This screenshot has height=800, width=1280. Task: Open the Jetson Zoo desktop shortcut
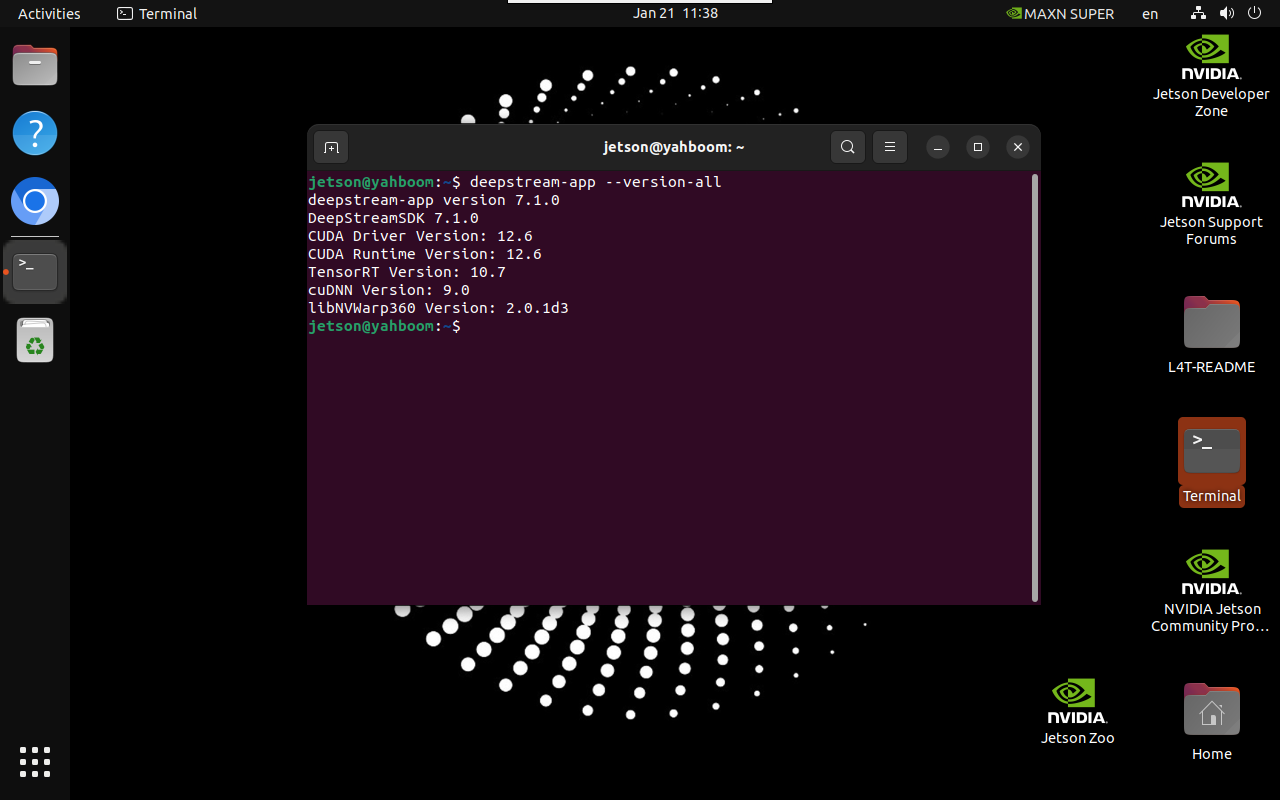coord(1077,712)
